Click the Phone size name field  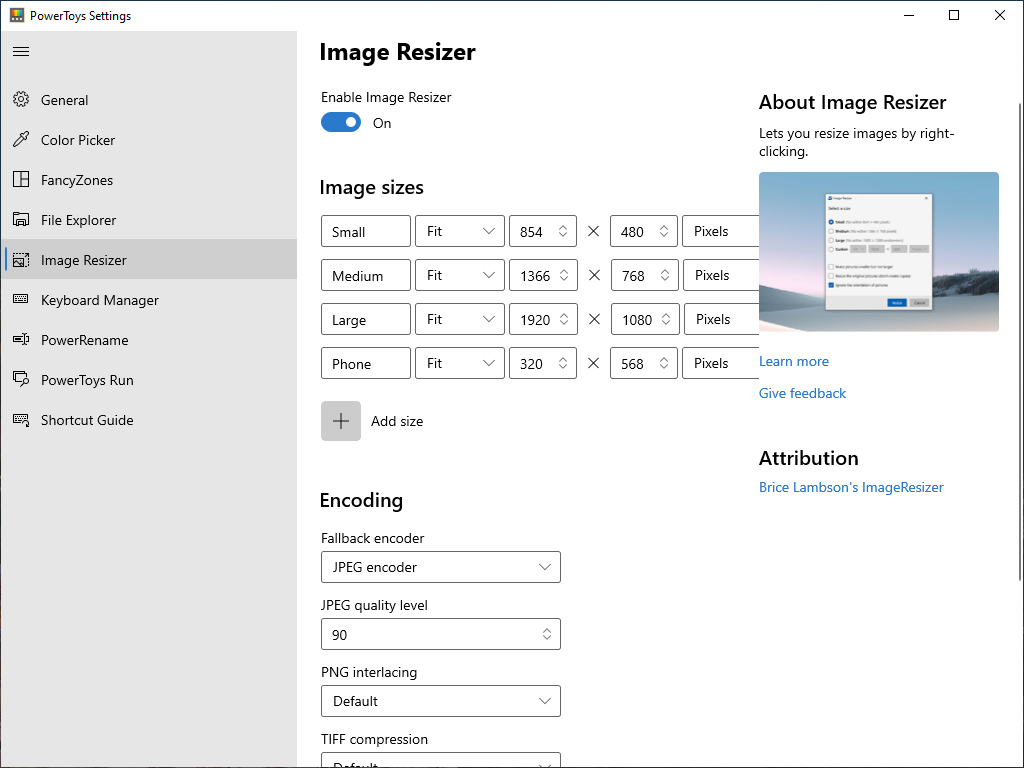coord(366,363)
